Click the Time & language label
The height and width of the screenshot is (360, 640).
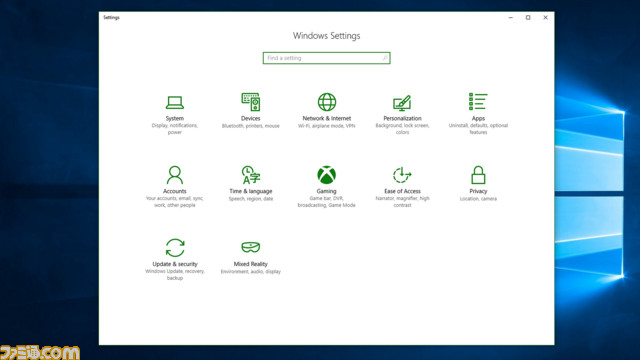[251, 191]
